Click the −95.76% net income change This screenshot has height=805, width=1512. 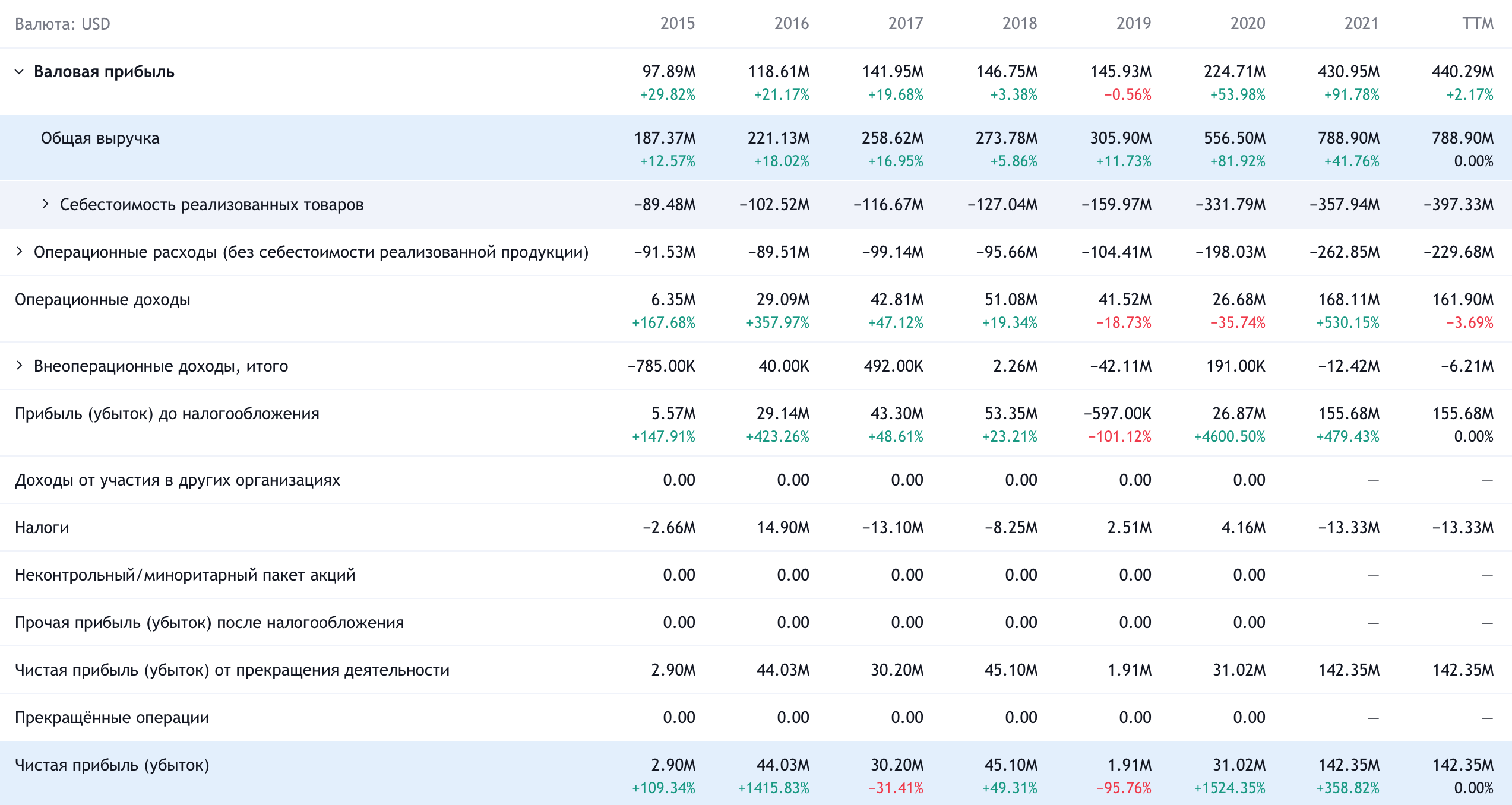[x=1124, y=788]
